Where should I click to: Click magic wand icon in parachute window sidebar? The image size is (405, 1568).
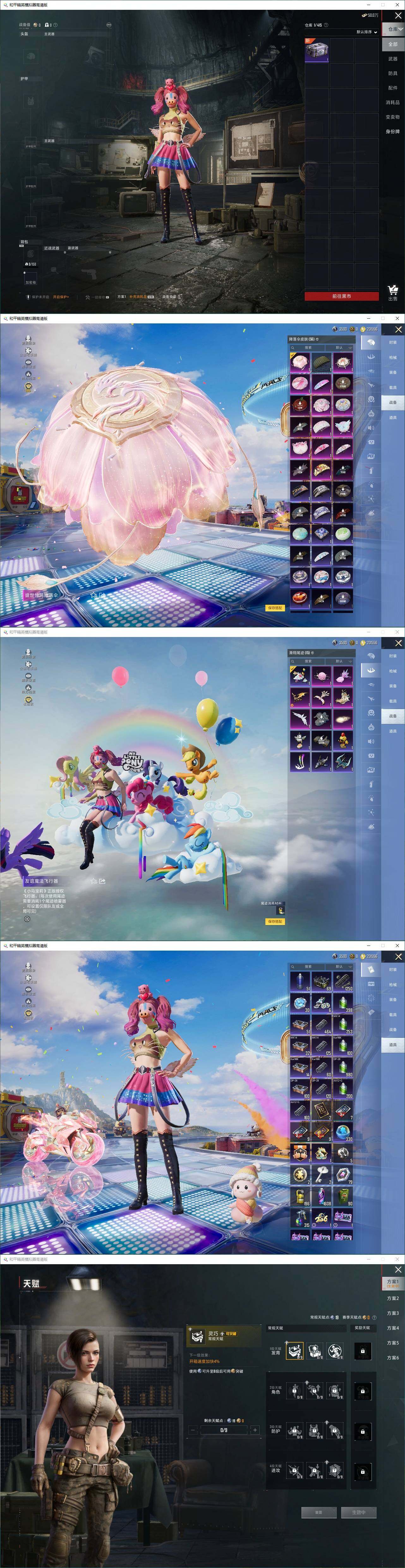click(x=371, y=498)
